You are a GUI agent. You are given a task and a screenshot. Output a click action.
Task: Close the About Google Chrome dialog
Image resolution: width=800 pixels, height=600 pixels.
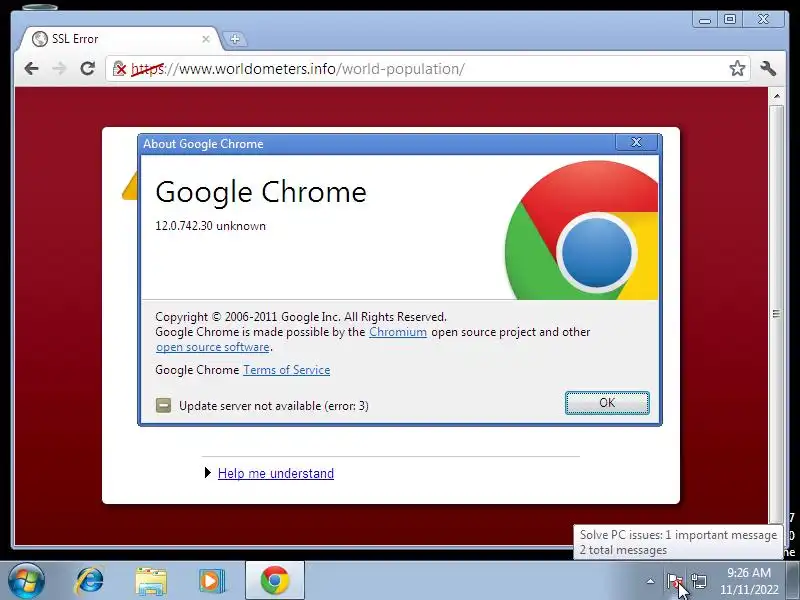[636, 142]
